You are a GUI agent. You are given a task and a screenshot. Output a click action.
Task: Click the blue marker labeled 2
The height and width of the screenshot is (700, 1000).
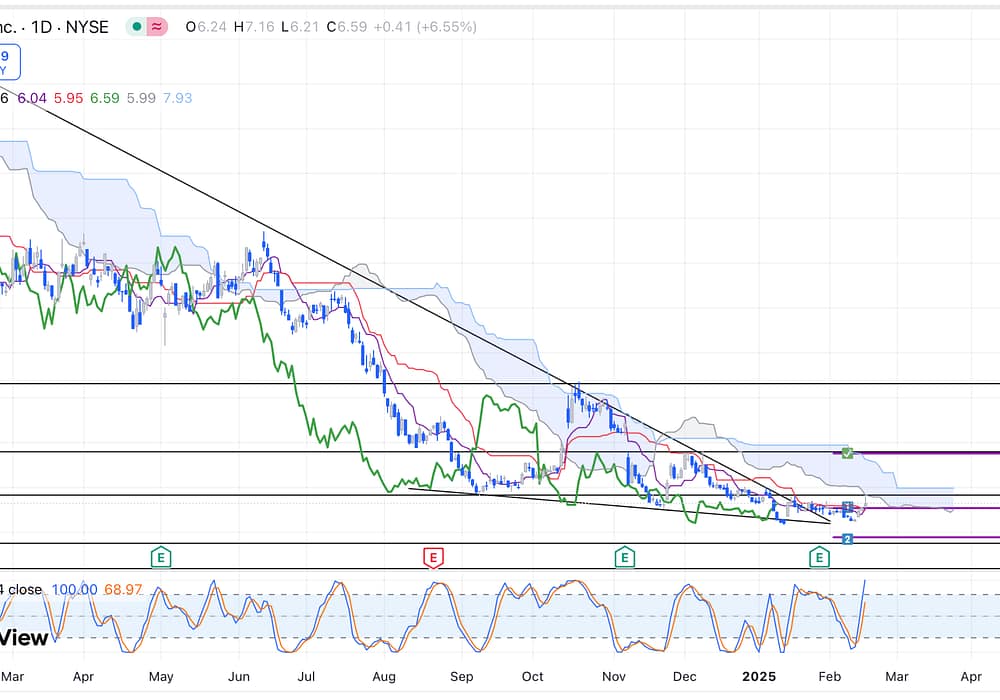pyautogui.click(x=847, y=539)
